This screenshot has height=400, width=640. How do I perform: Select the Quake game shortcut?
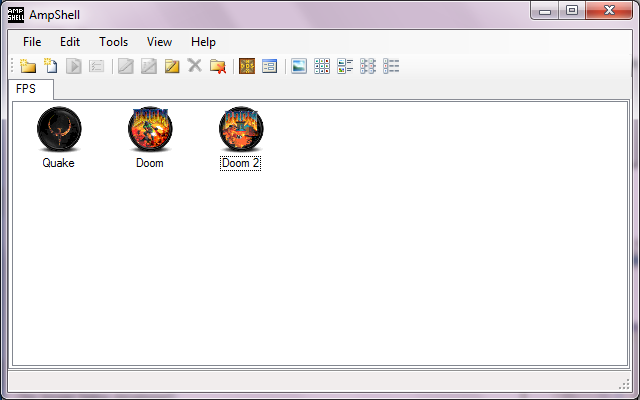[58, 130]
